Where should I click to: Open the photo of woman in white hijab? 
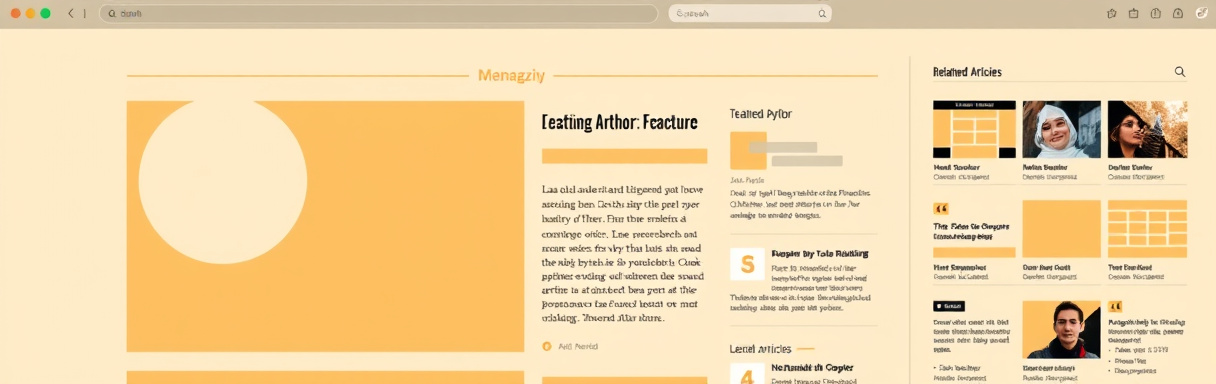[x=1061, y=129]
